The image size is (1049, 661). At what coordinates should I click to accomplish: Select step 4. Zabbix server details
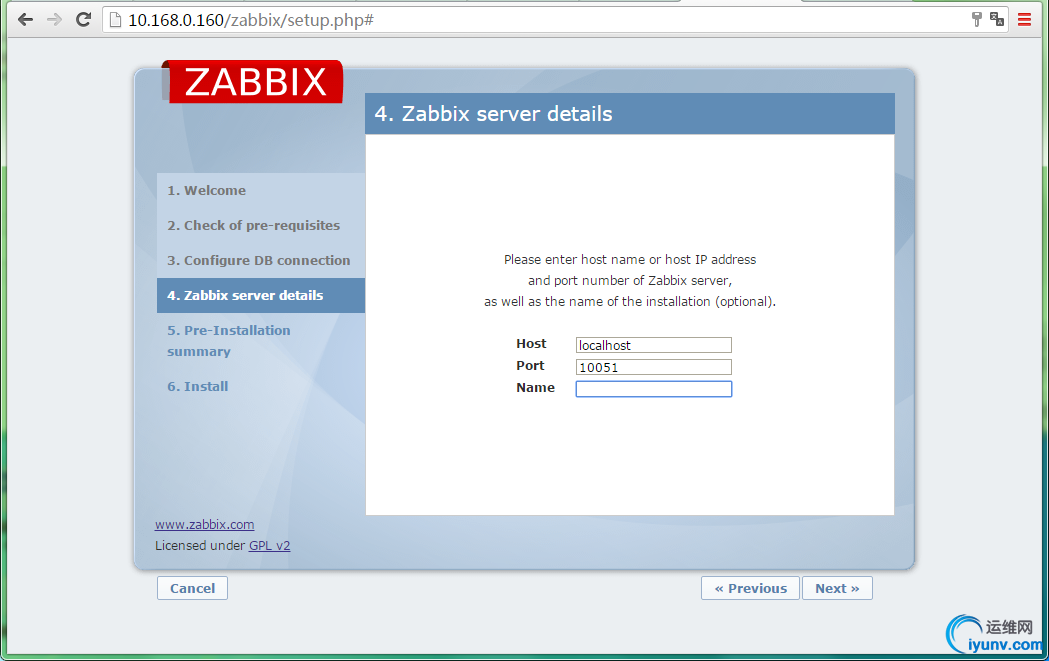point(261,296)
